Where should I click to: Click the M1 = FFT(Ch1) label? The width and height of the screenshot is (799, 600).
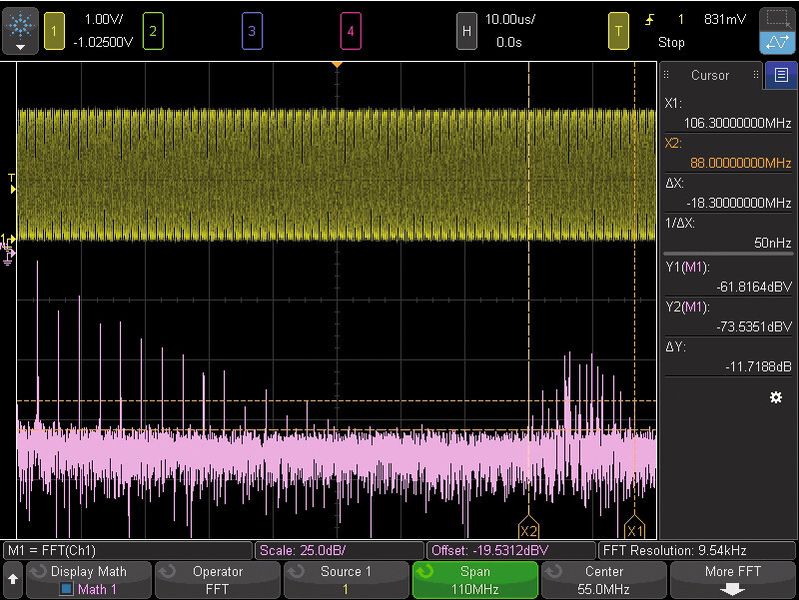(52, 550)
